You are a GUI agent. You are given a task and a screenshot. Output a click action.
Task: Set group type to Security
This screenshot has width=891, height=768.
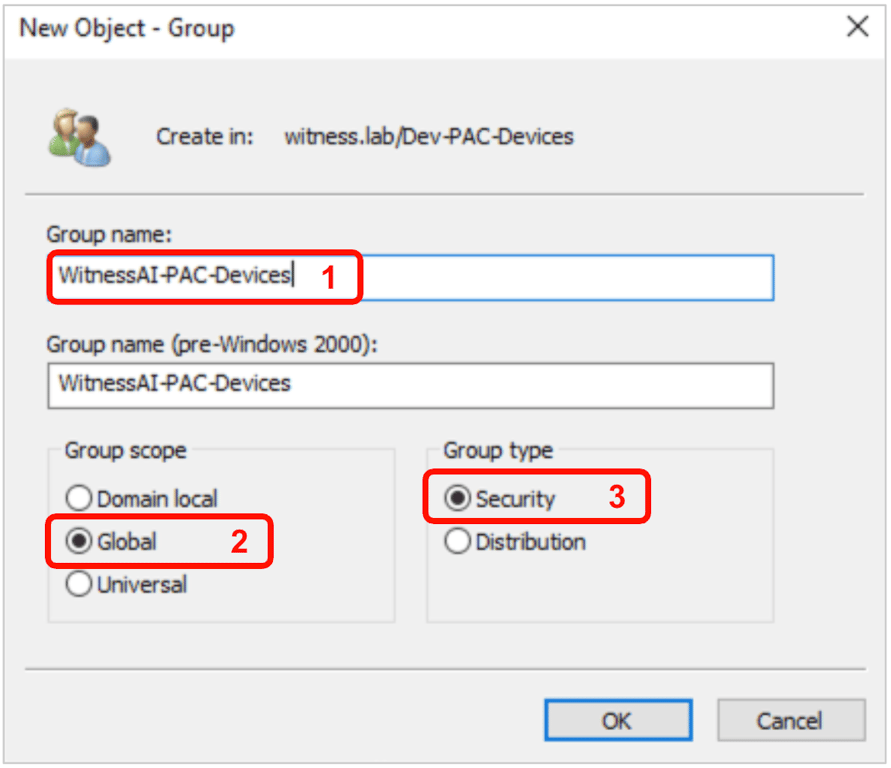click(458, 498)
